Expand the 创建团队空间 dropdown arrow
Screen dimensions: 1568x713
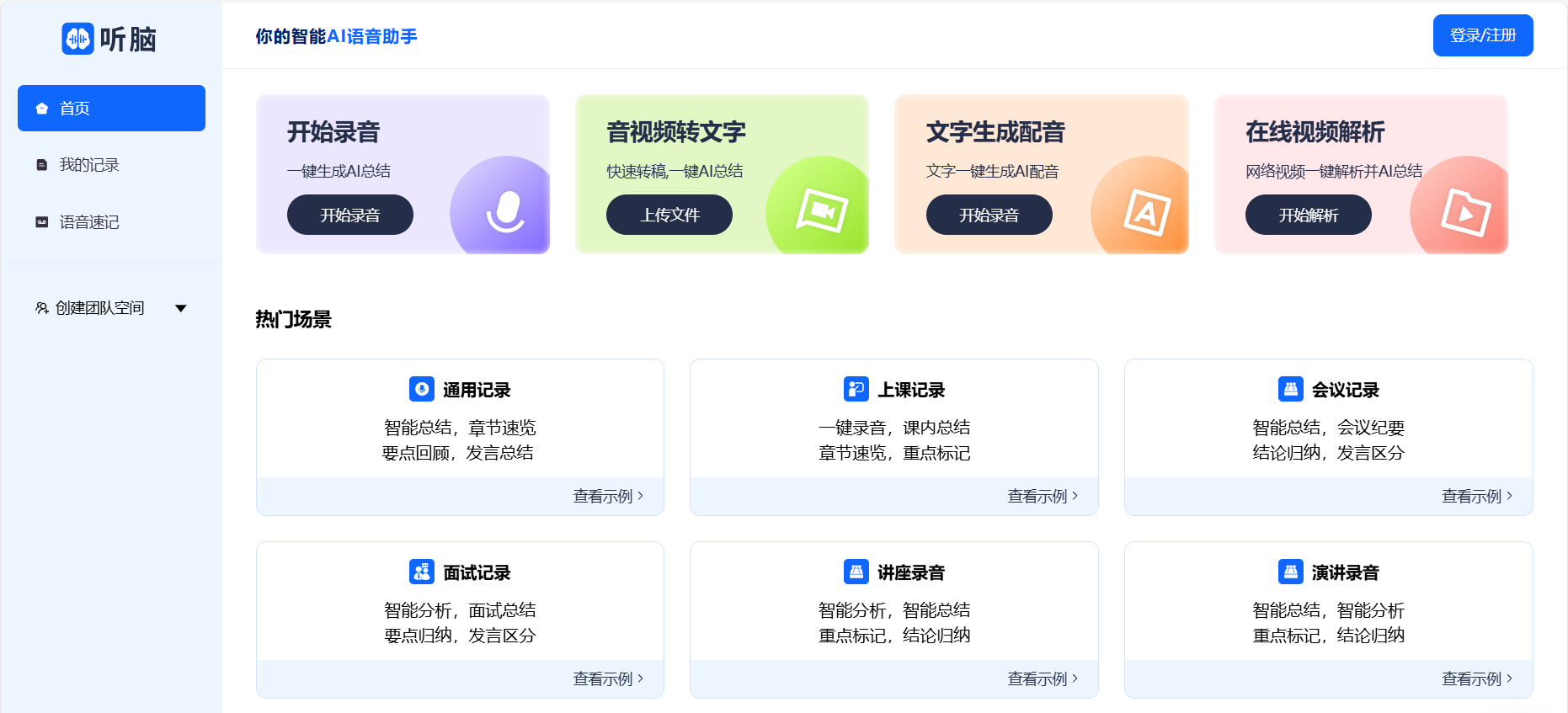pyautogui.click(x=180, y=308)
